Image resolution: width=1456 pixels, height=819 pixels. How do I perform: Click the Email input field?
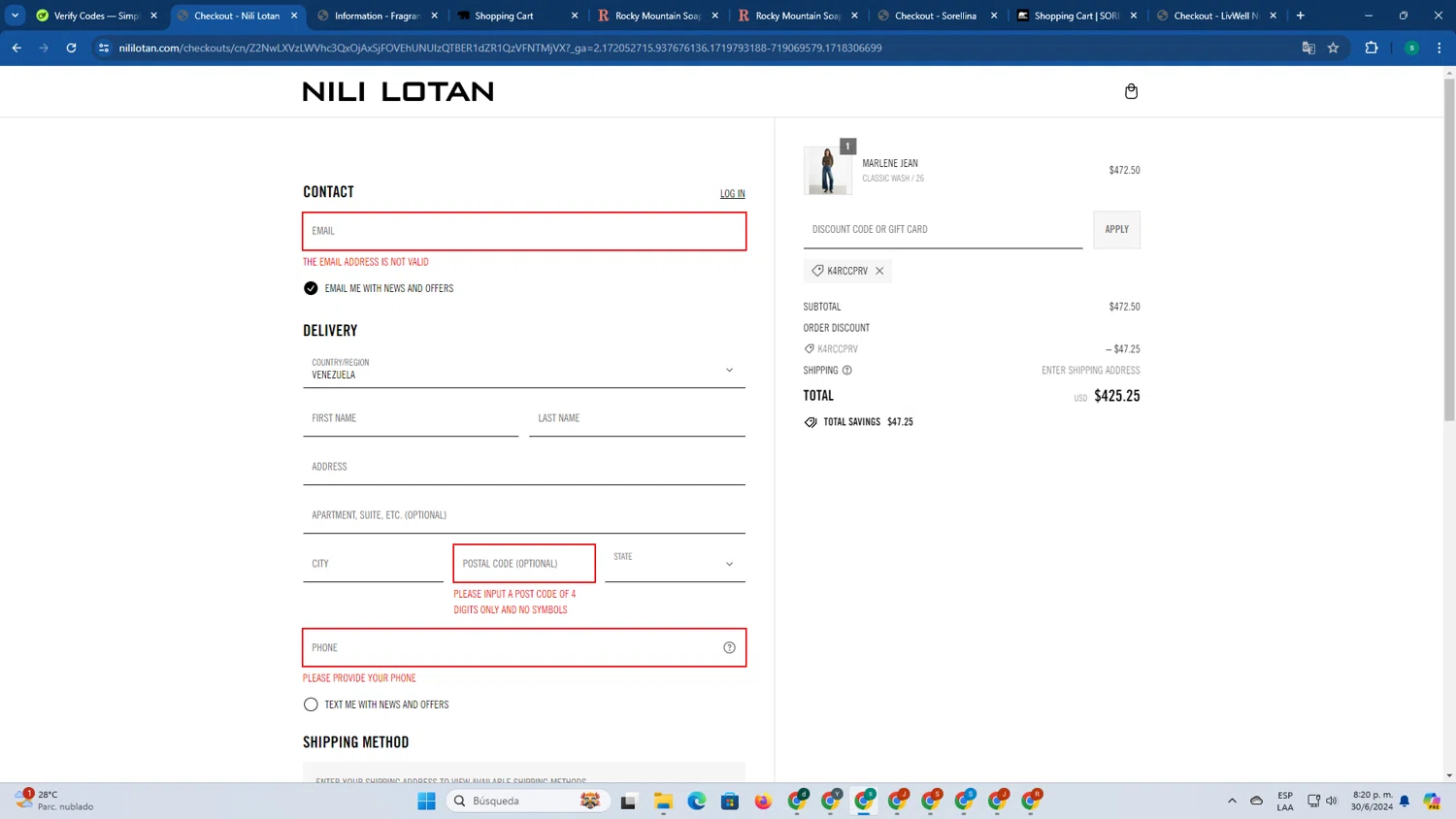[524, 231]
